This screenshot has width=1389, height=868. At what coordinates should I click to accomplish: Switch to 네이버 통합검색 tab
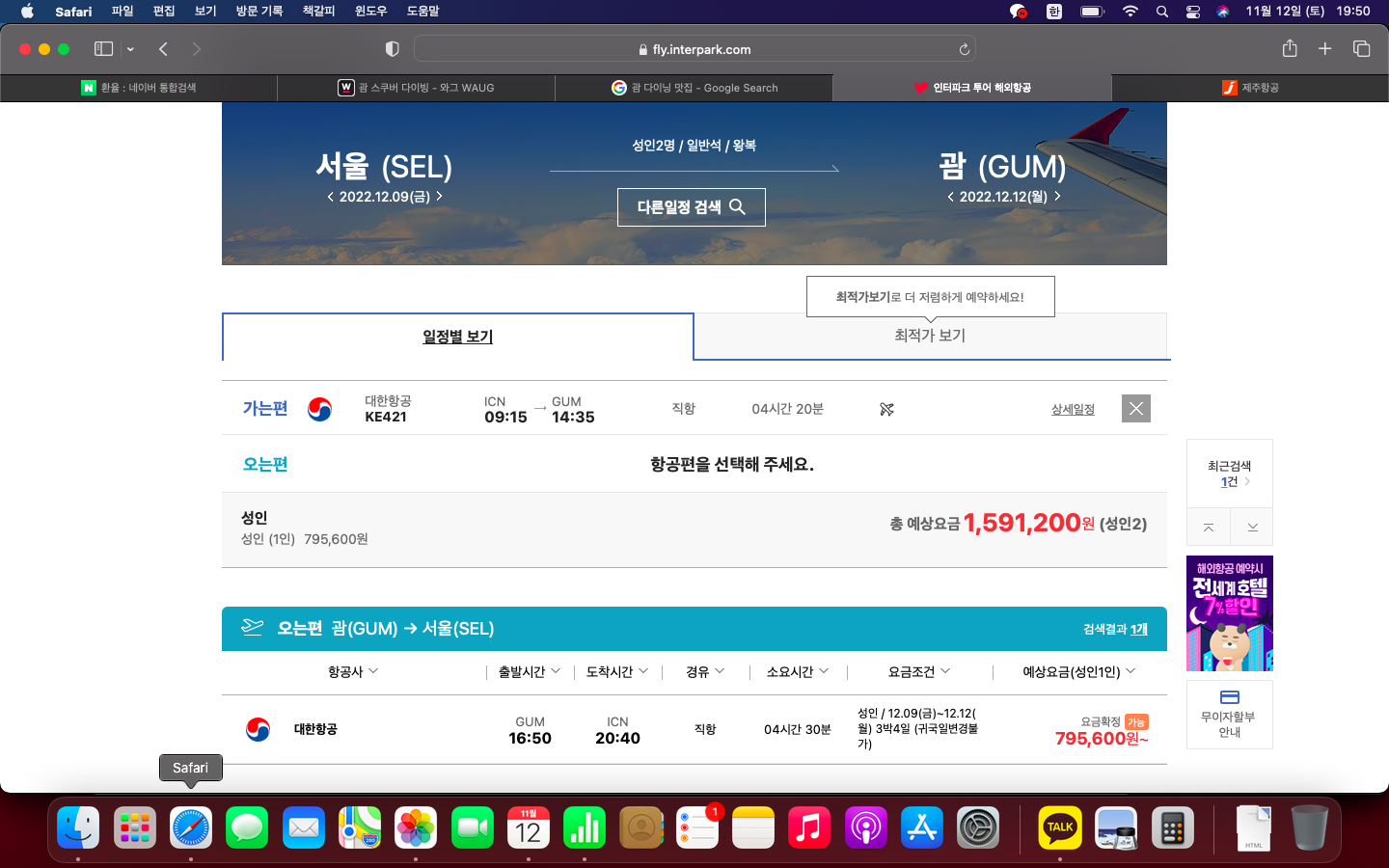pyautogui.click(x=139, y=88)
